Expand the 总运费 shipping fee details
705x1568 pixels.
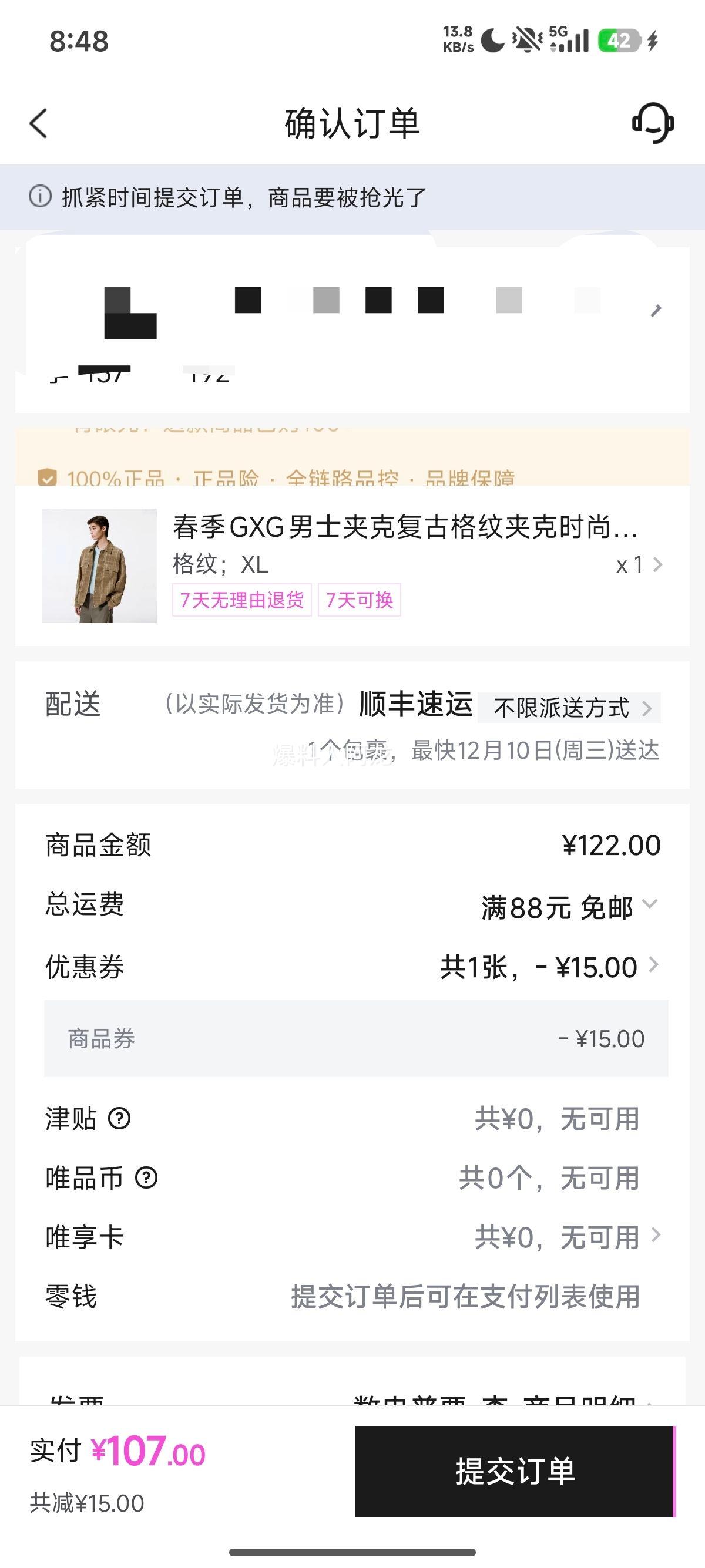(650, 904)
